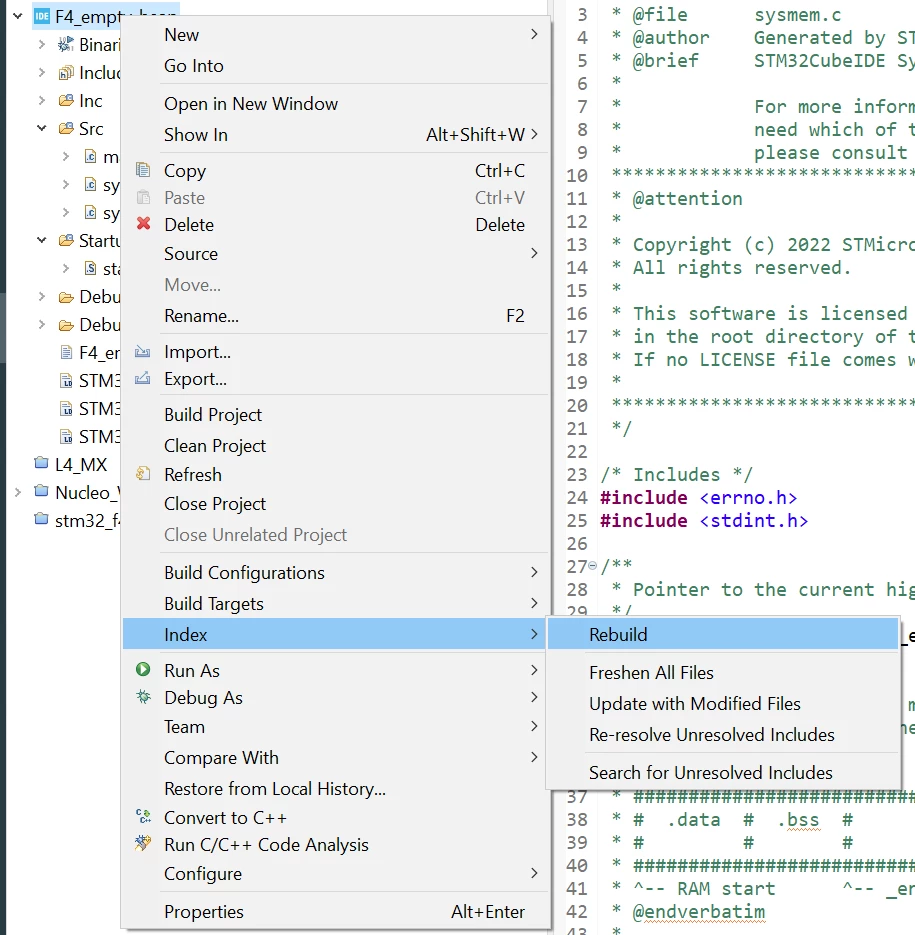Screen dimensions: 915x935
Task: Collapse the comment fold at line 27
Action: 592,565
